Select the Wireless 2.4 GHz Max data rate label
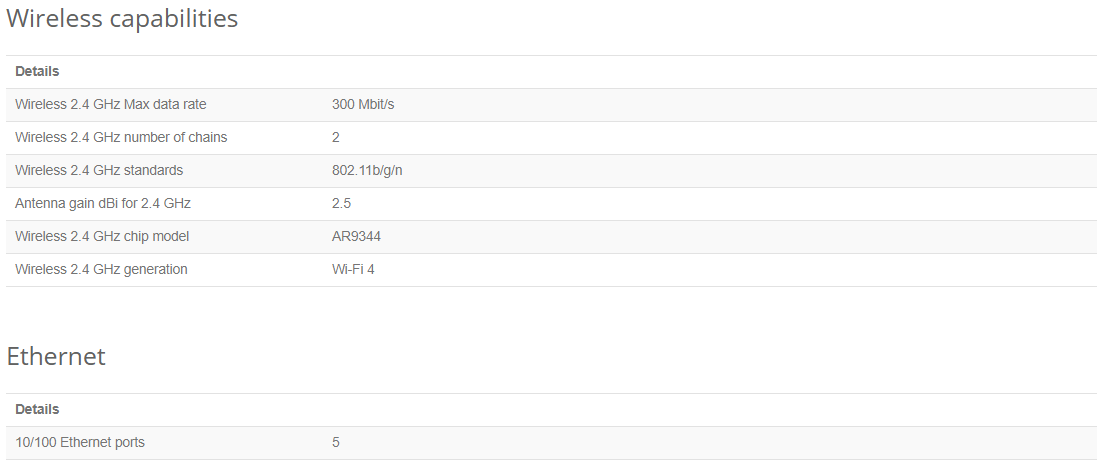The height and width of the screenshot is (469, 1111). click(x=111, y=104)
